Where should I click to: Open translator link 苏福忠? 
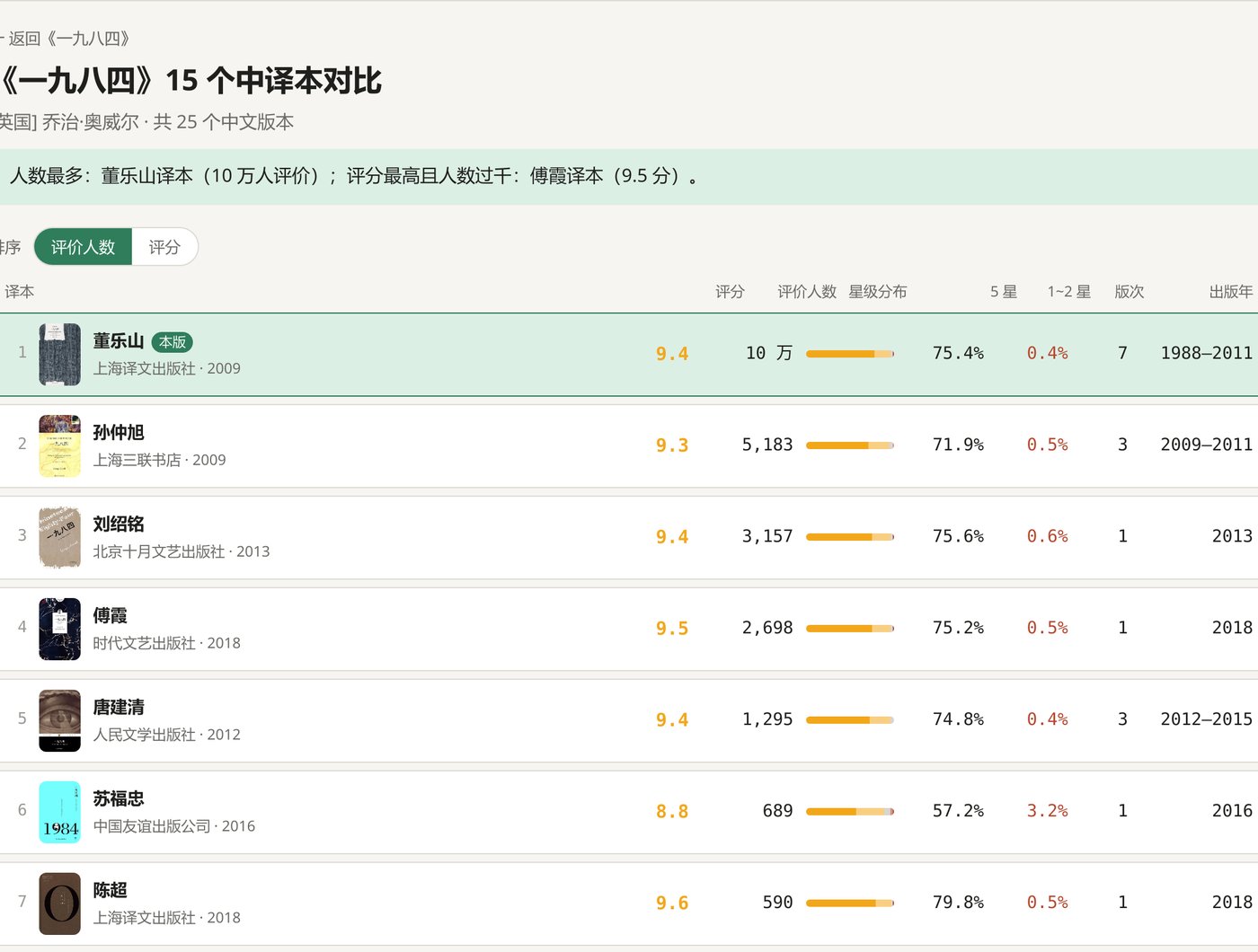click(x=119, y=799)
